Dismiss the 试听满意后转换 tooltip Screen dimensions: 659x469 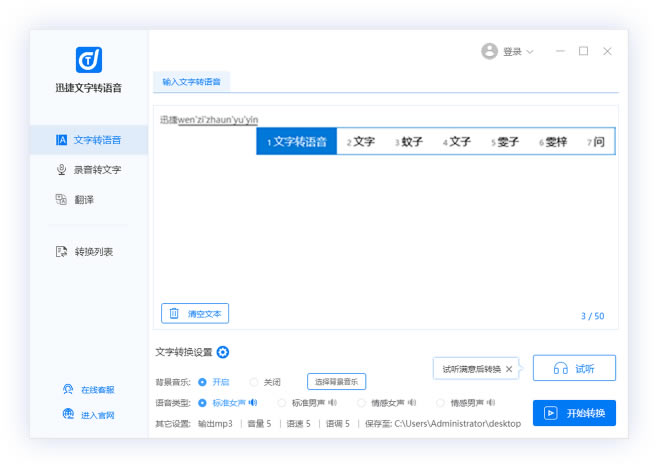pyautogui.click(x=508, y=369)
